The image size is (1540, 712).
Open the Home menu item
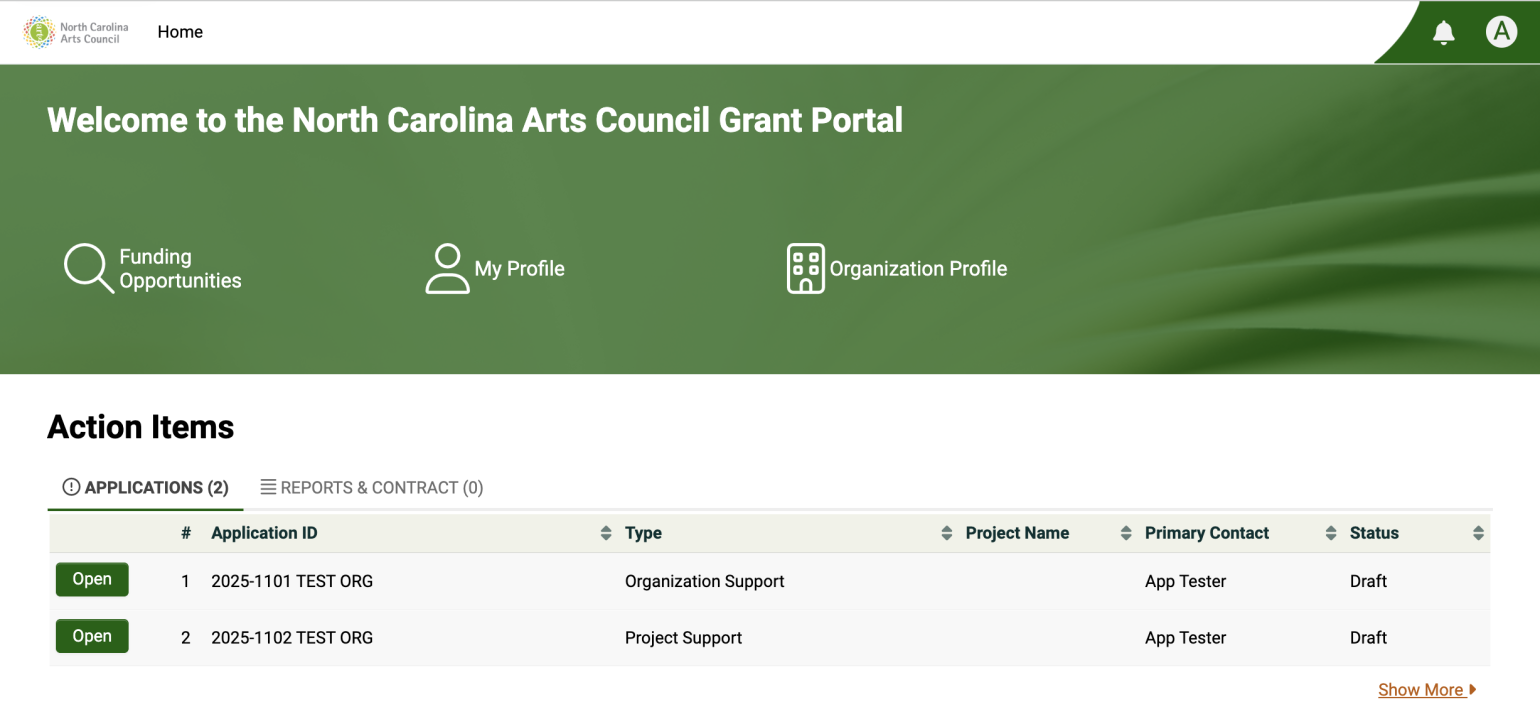[x=180, y=31]
